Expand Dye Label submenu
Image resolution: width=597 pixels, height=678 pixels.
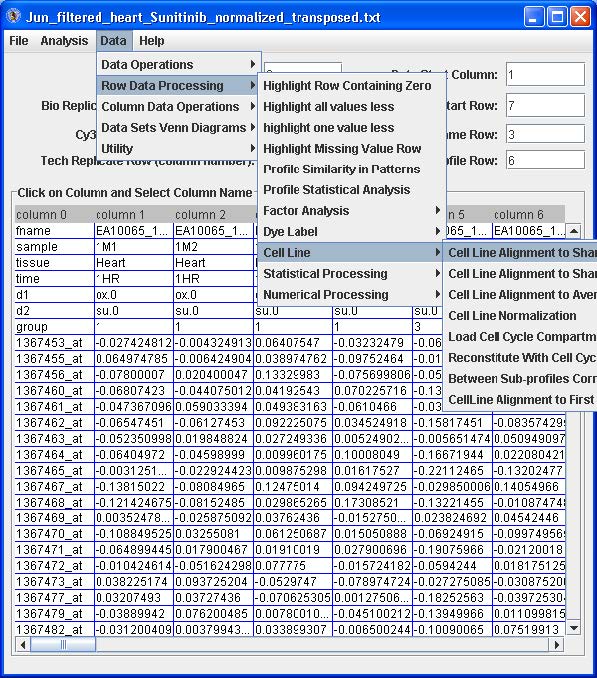click(351, 232)
